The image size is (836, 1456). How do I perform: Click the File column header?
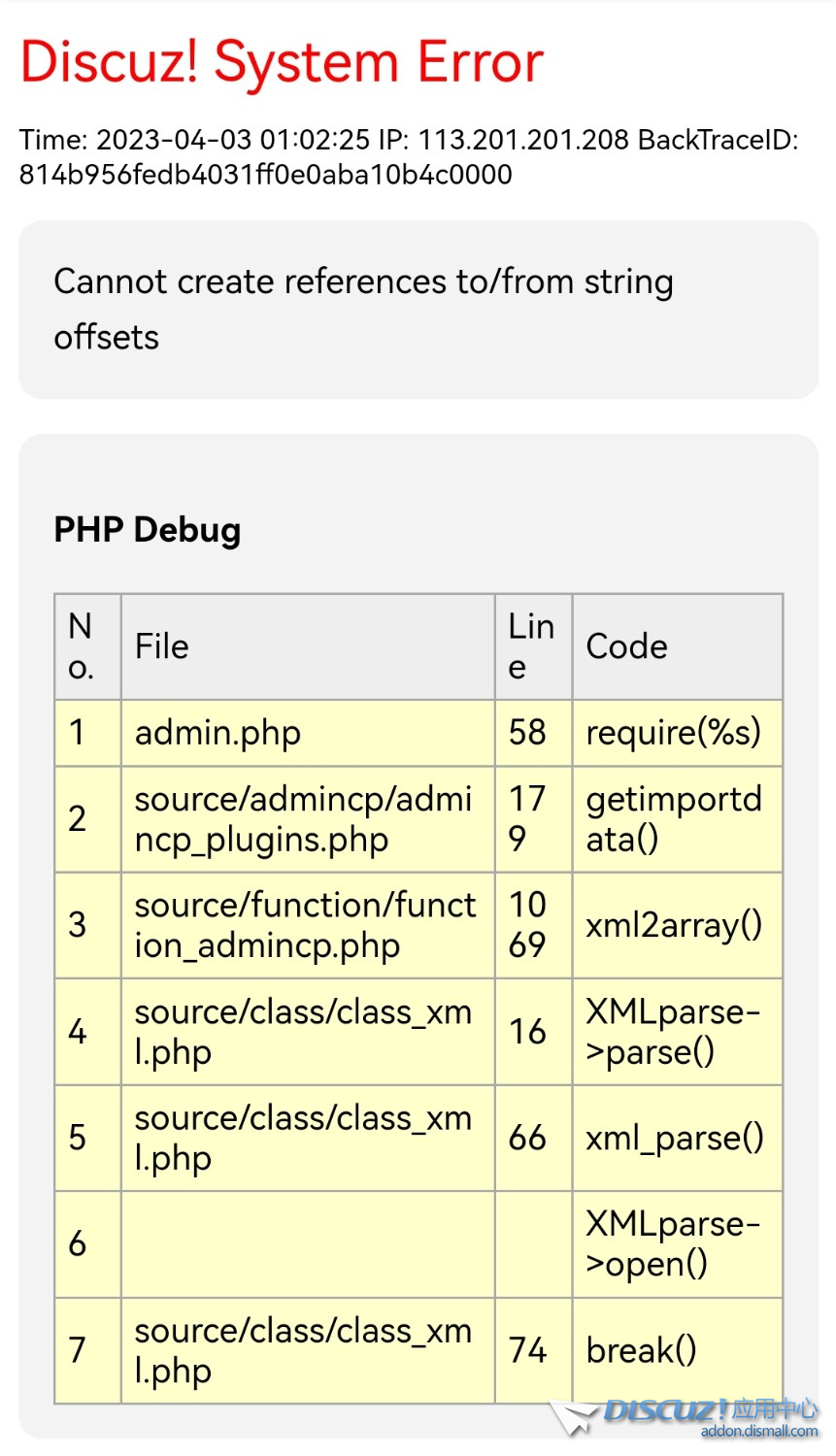pyautogui.click(x=162, y=646)
